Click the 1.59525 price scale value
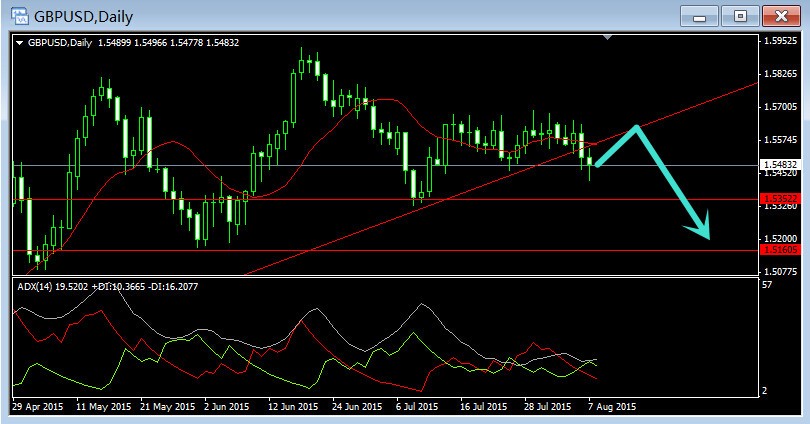The width and height of the screenshot is (810, 424). coord(781,41)
